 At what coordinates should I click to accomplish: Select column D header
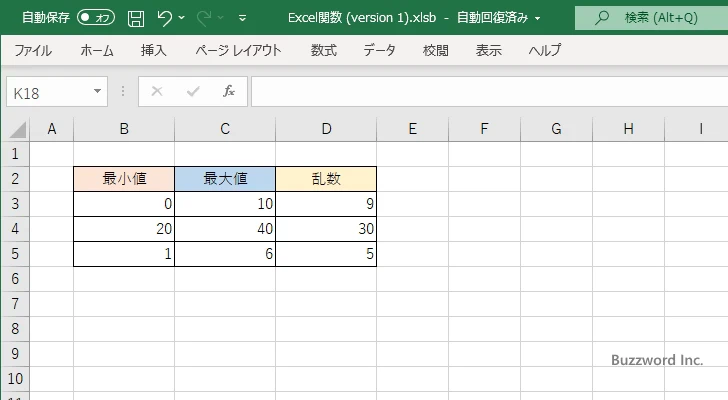pyautogui.click(x=326, y=129)
